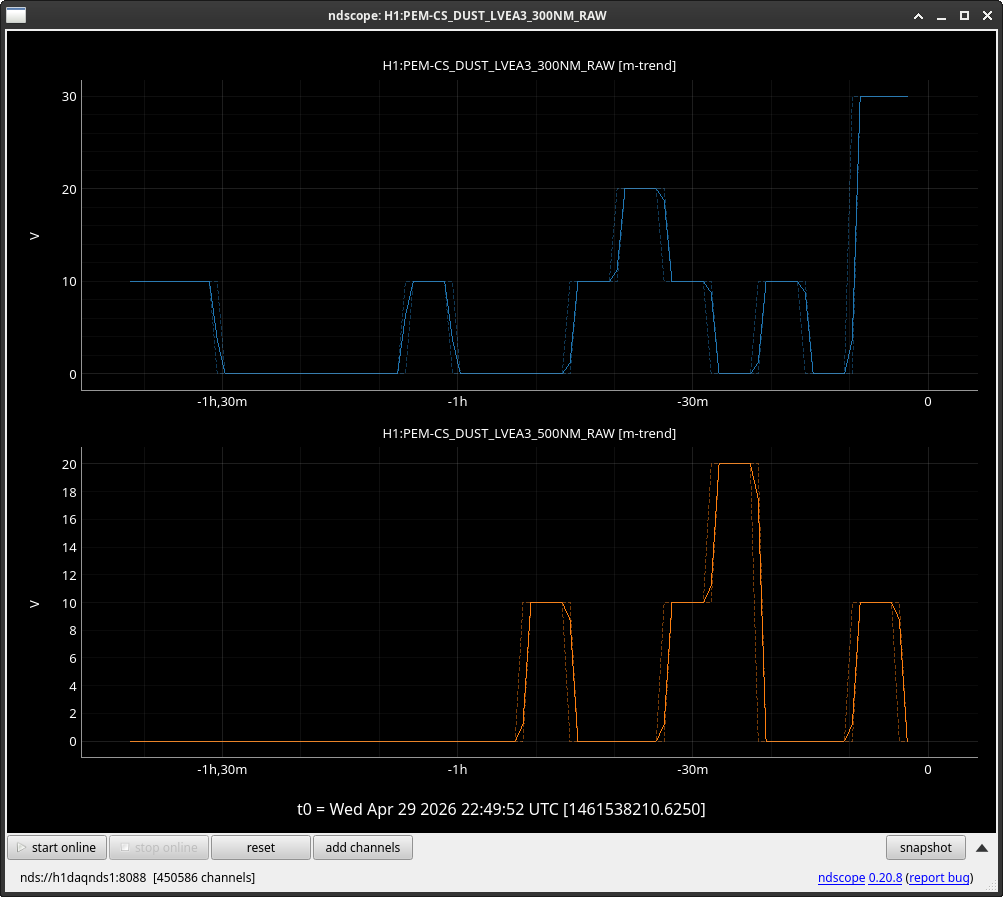The image size is (1003, 897).
Task: Click the reset button
Action: click(261, 848)
